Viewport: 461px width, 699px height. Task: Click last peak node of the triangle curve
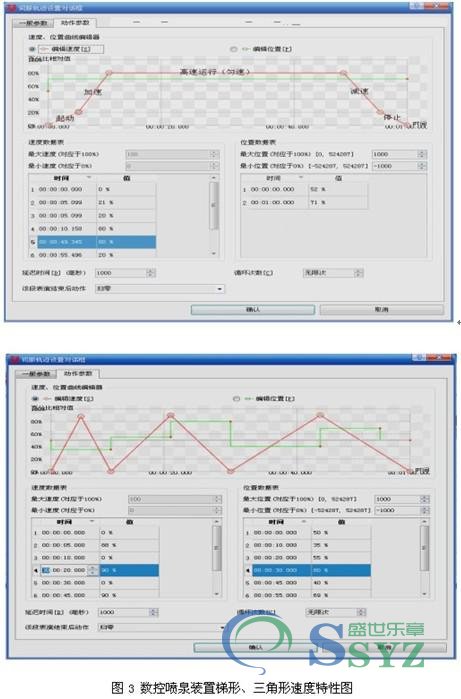(x=320, y=415)
